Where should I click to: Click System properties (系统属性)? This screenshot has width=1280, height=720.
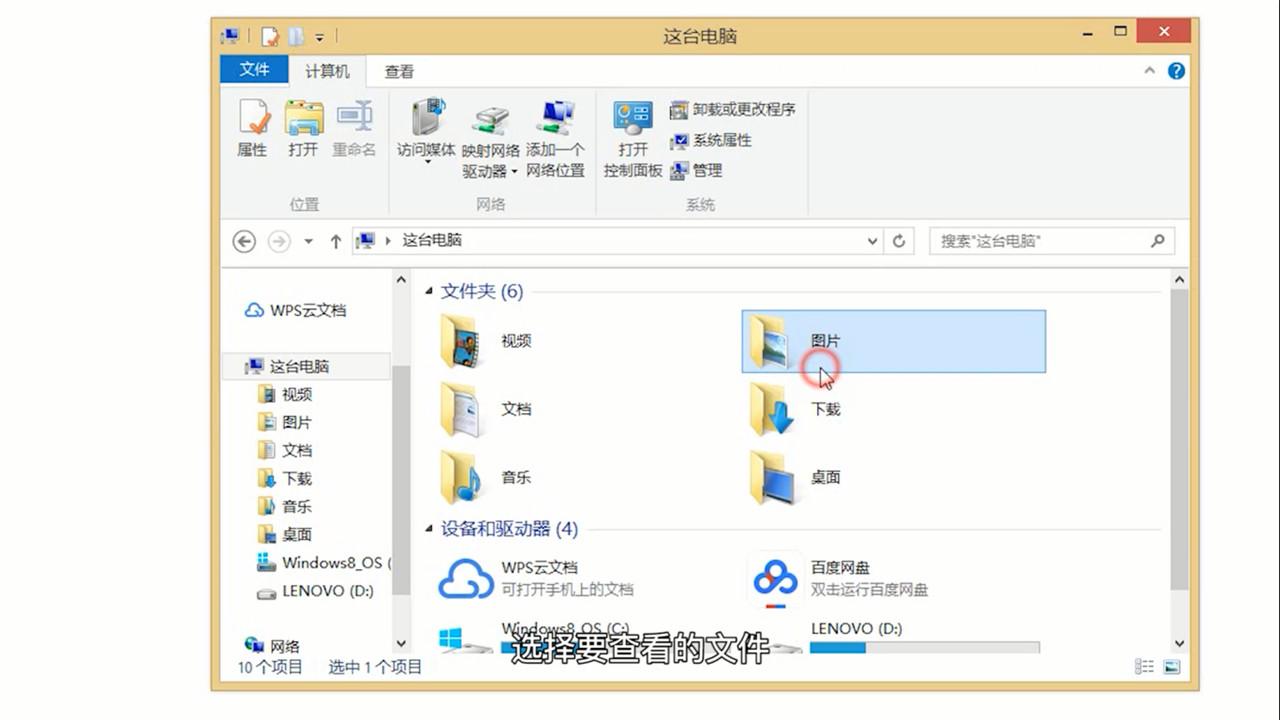(x=711, y=140)
